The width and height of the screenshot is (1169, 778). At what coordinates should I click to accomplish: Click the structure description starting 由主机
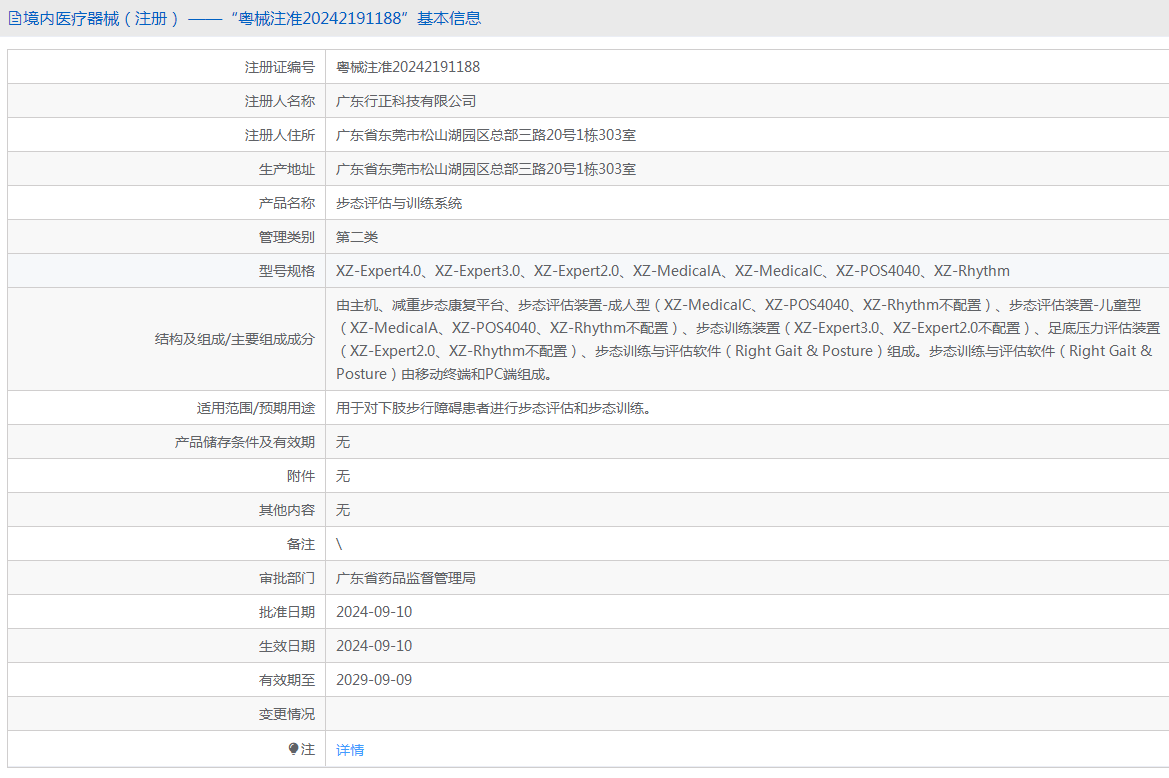[x=749, y=339]
